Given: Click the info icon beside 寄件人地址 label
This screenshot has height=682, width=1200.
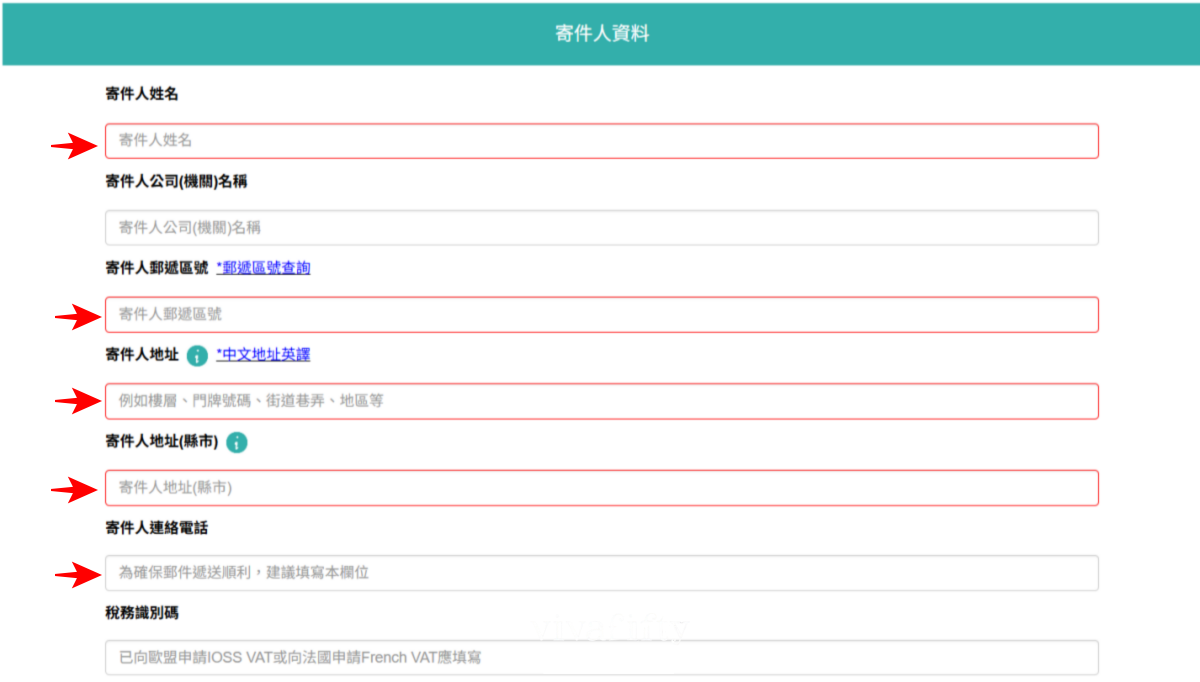Looking at the screenshot, I should click(x=197, y=355).
